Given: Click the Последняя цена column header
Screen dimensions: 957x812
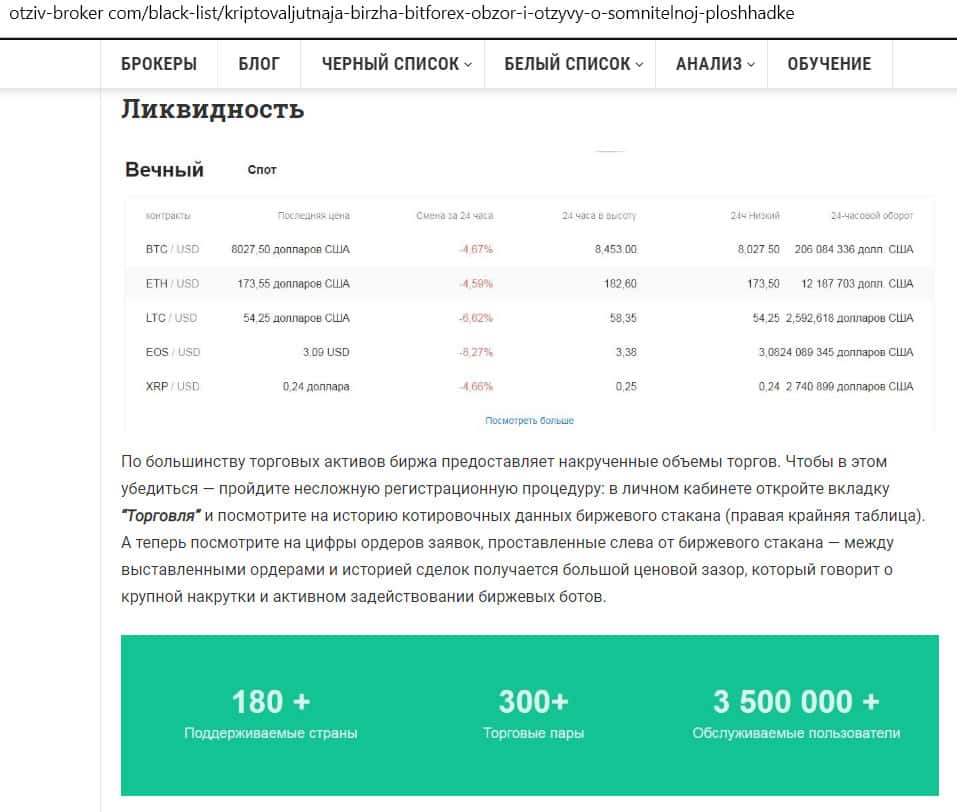Looking at the screenshot, I should tap(313, 216).
